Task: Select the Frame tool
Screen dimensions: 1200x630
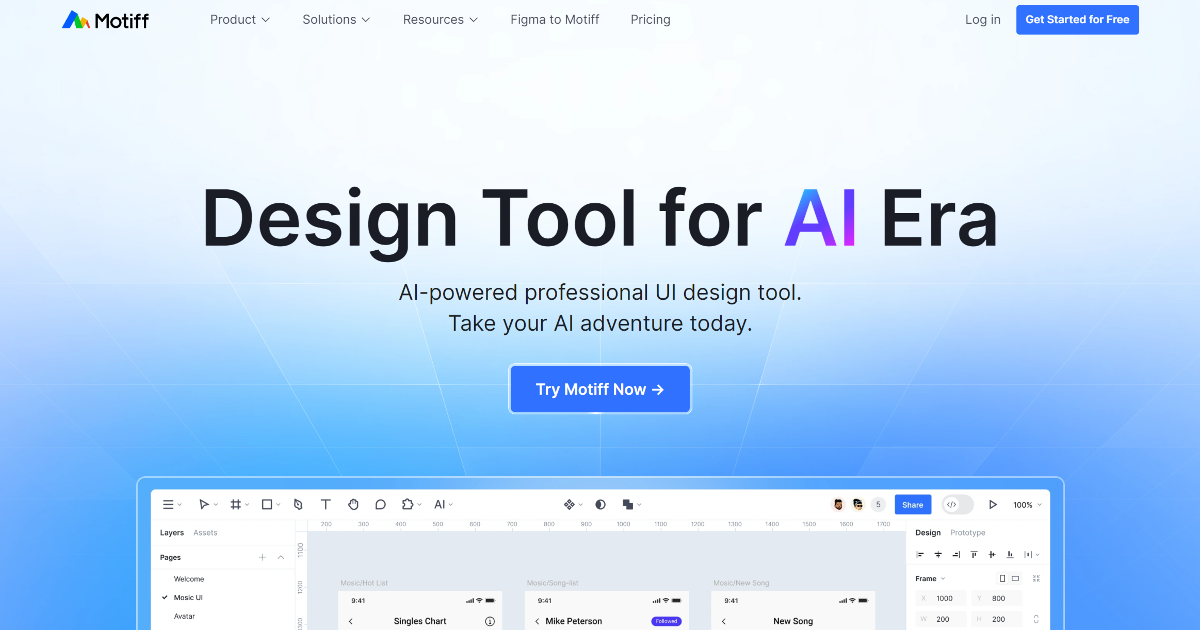Action: [235, 504]
